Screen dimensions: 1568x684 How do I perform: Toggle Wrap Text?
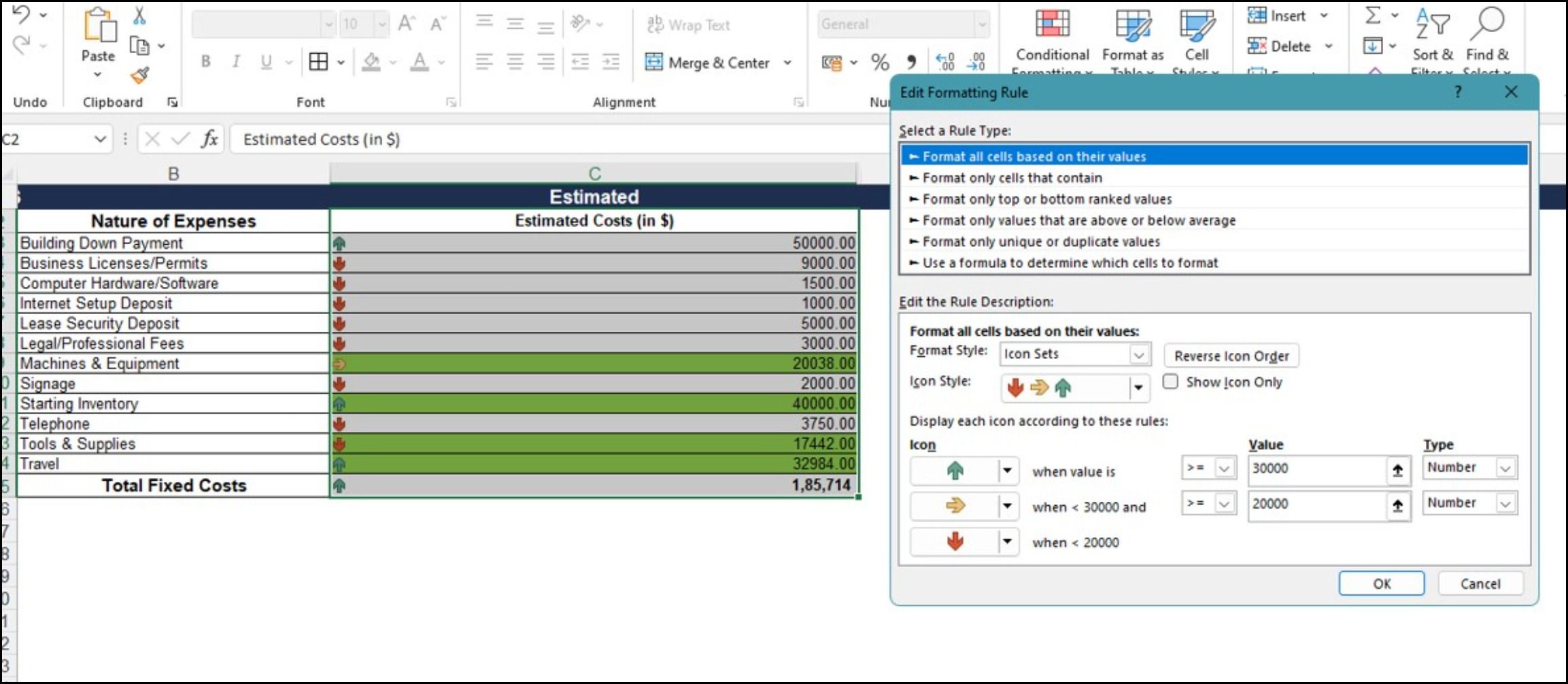(x=689, y=25)
